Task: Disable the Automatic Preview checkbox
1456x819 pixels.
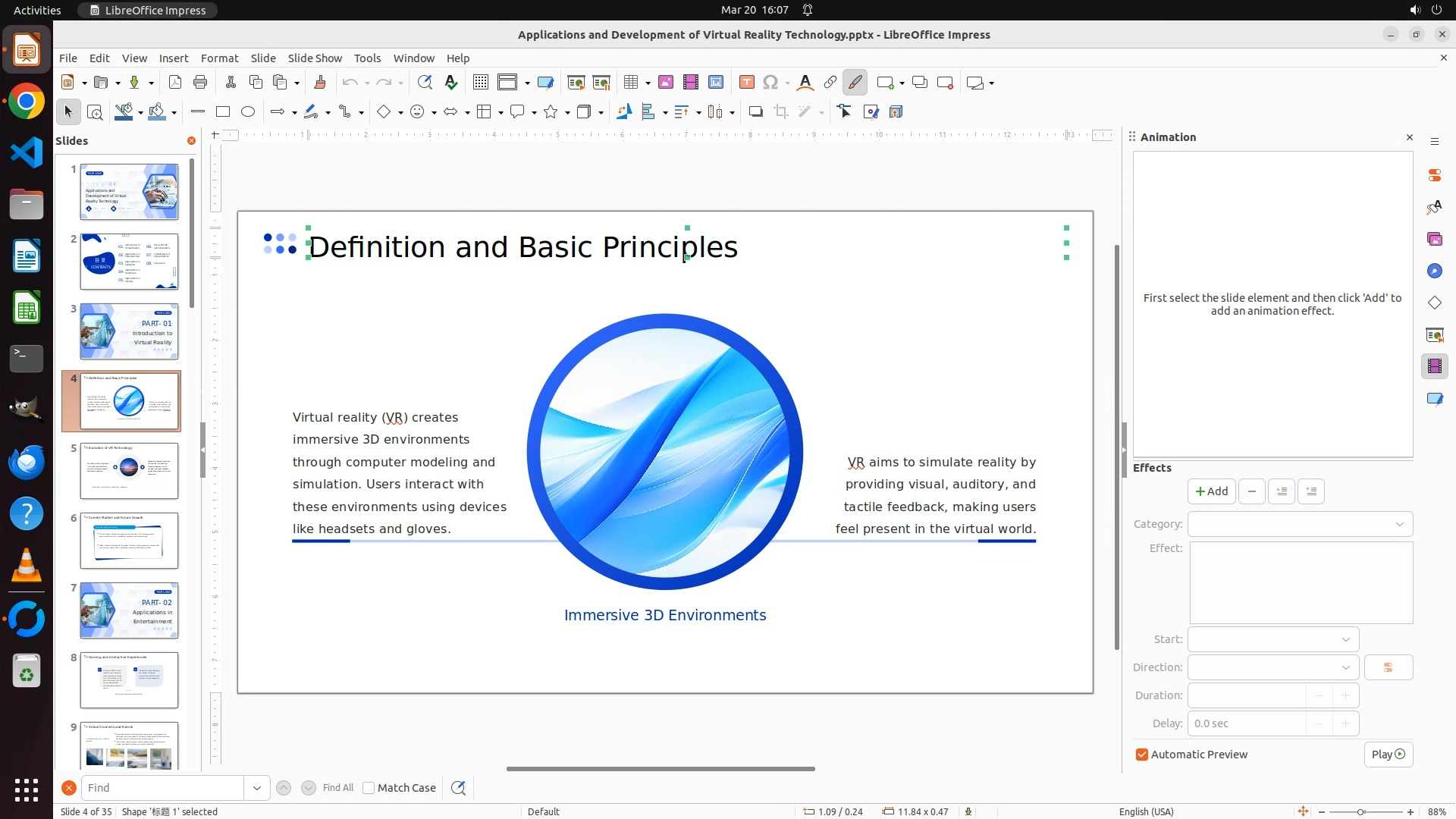Action: tap(1142, 755)
